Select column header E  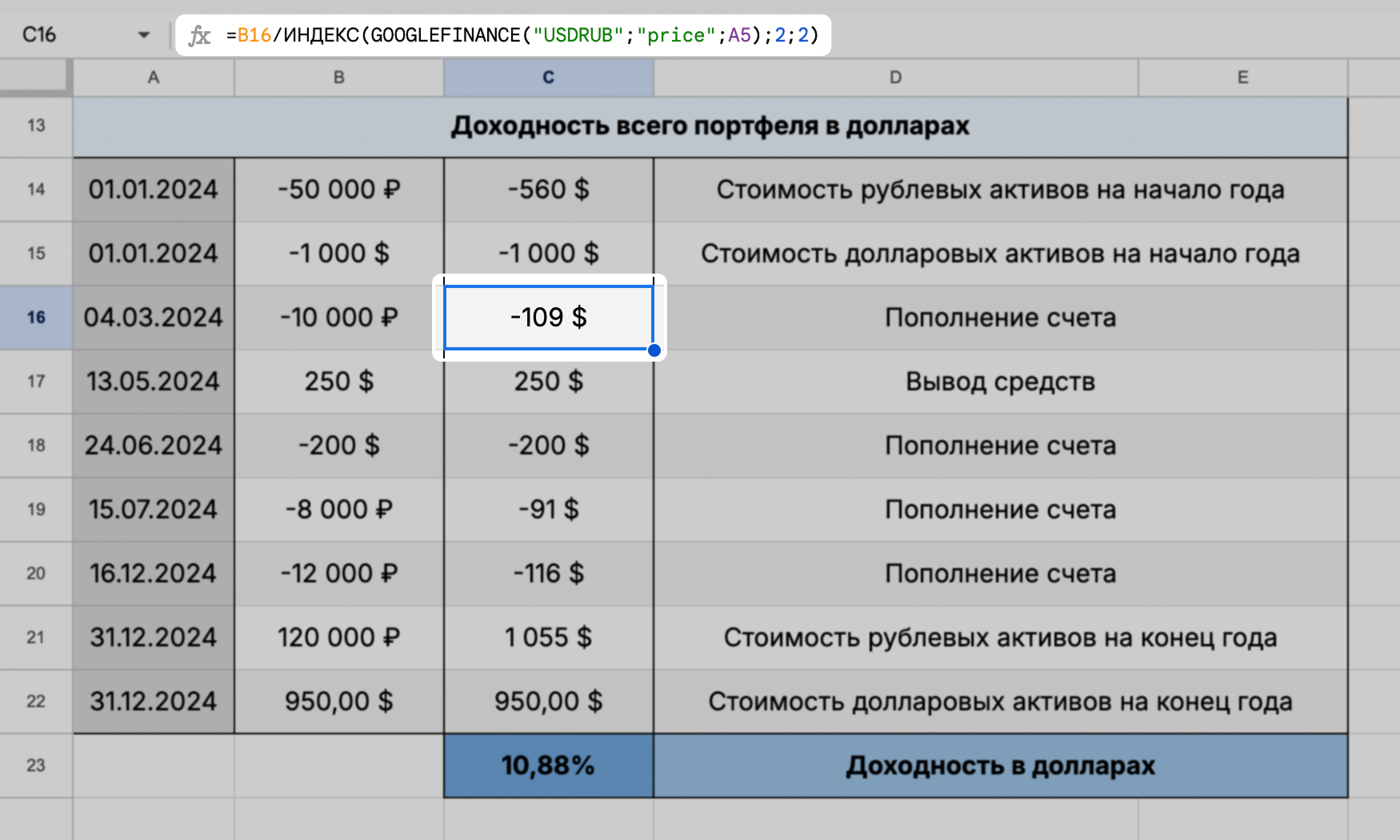pyautogui.click(x=1242, y=78)
